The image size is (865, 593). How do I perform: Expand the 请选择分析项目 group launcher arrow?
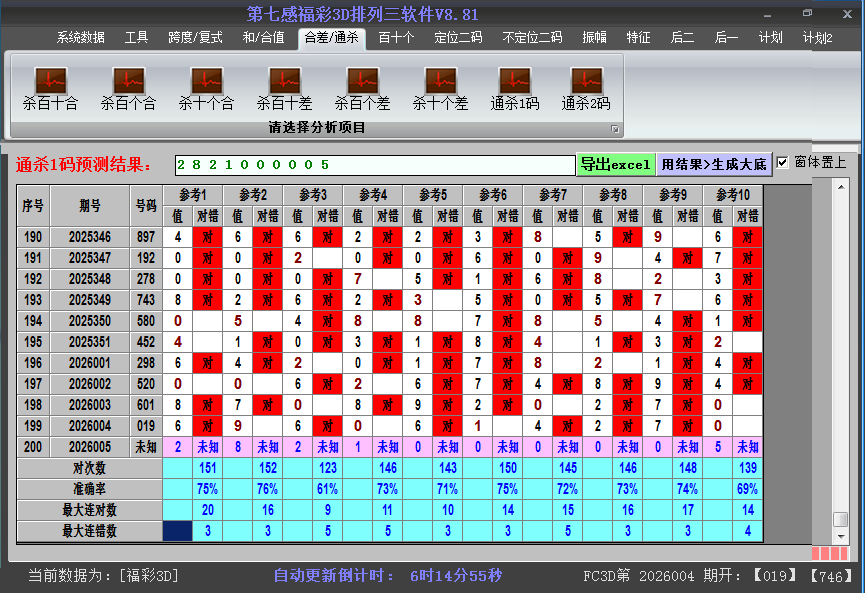click(615, 129)
